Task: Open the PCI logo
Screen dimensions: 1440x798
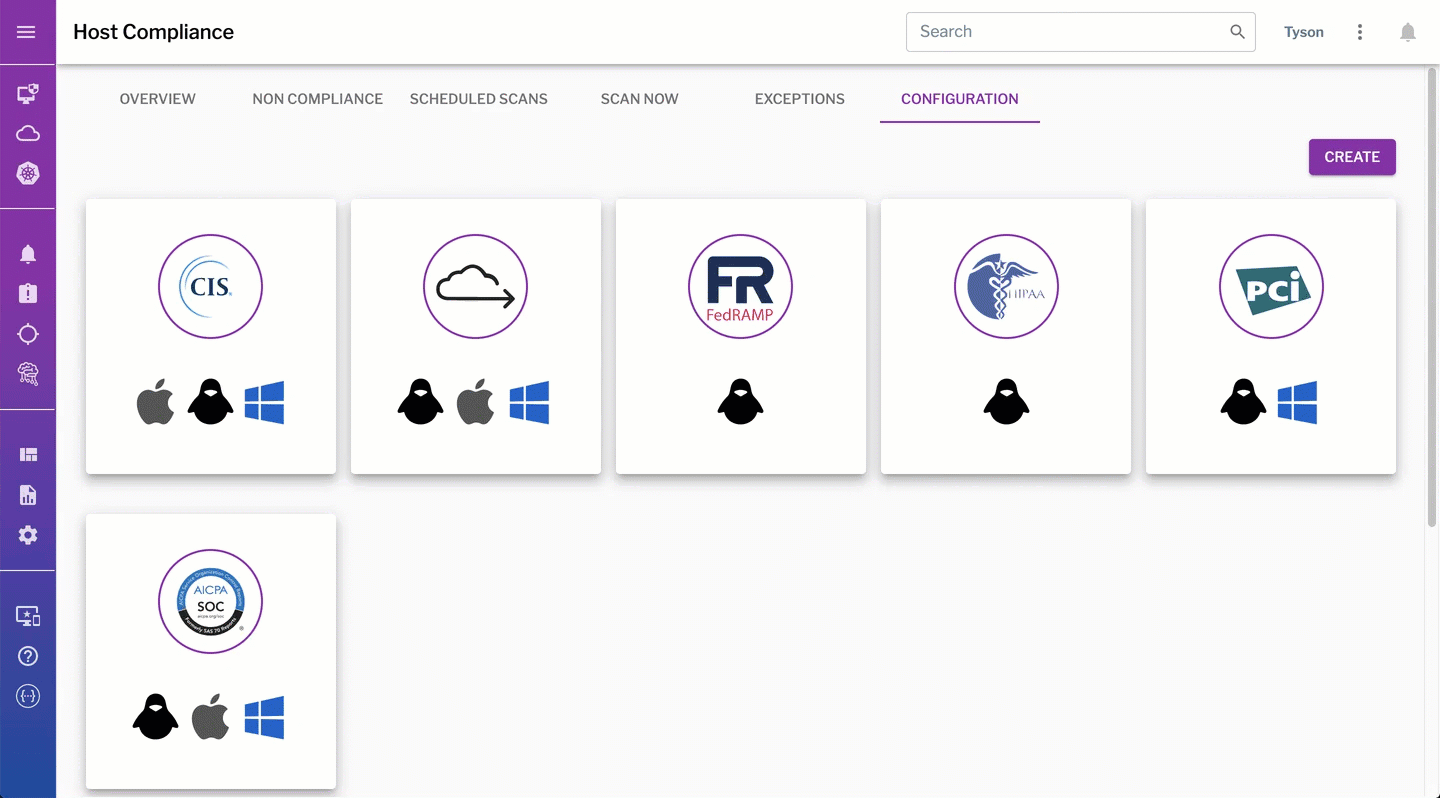Action: 1271,287
